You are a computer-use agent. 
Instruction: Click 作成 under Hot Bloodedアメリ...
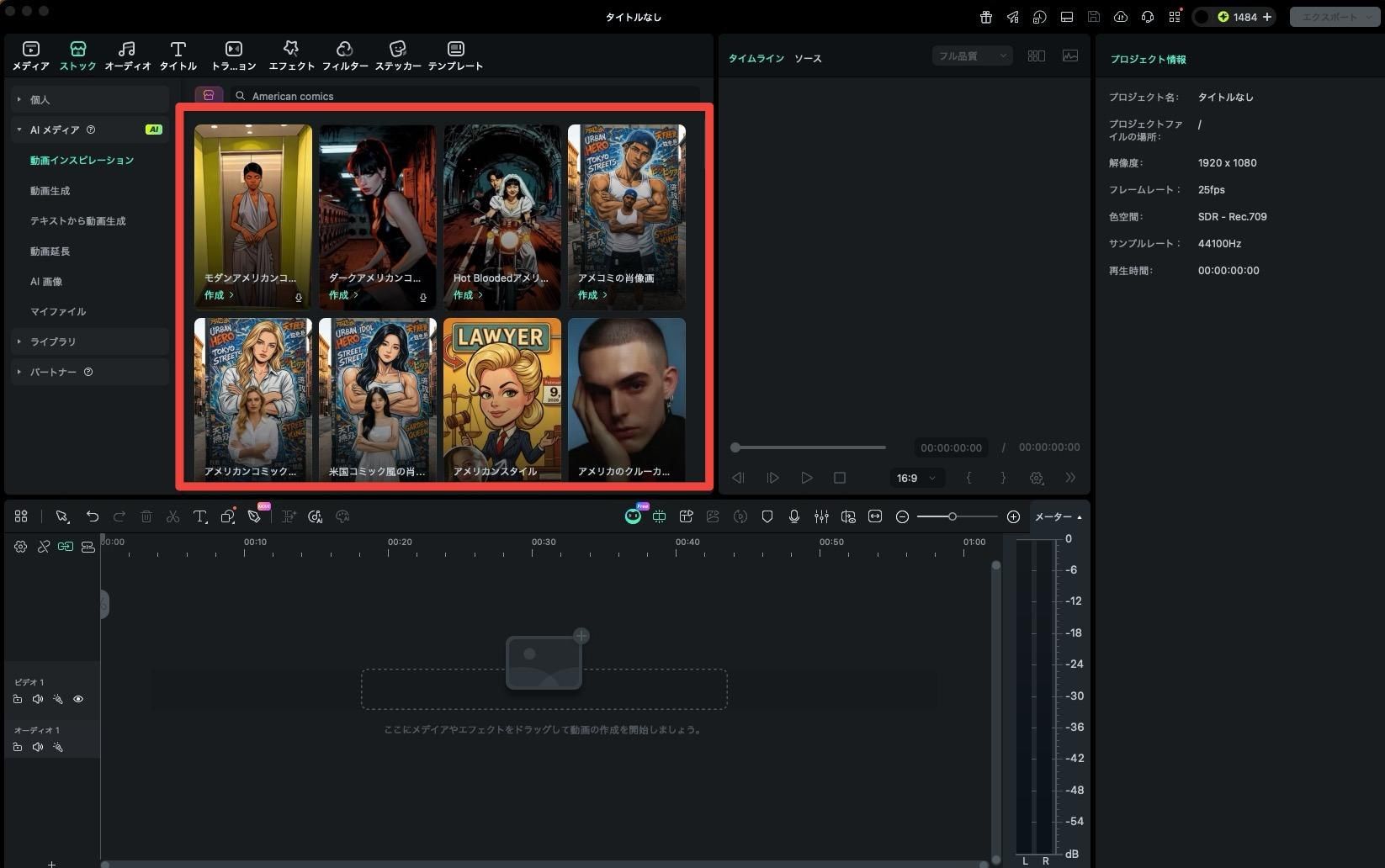468,295
